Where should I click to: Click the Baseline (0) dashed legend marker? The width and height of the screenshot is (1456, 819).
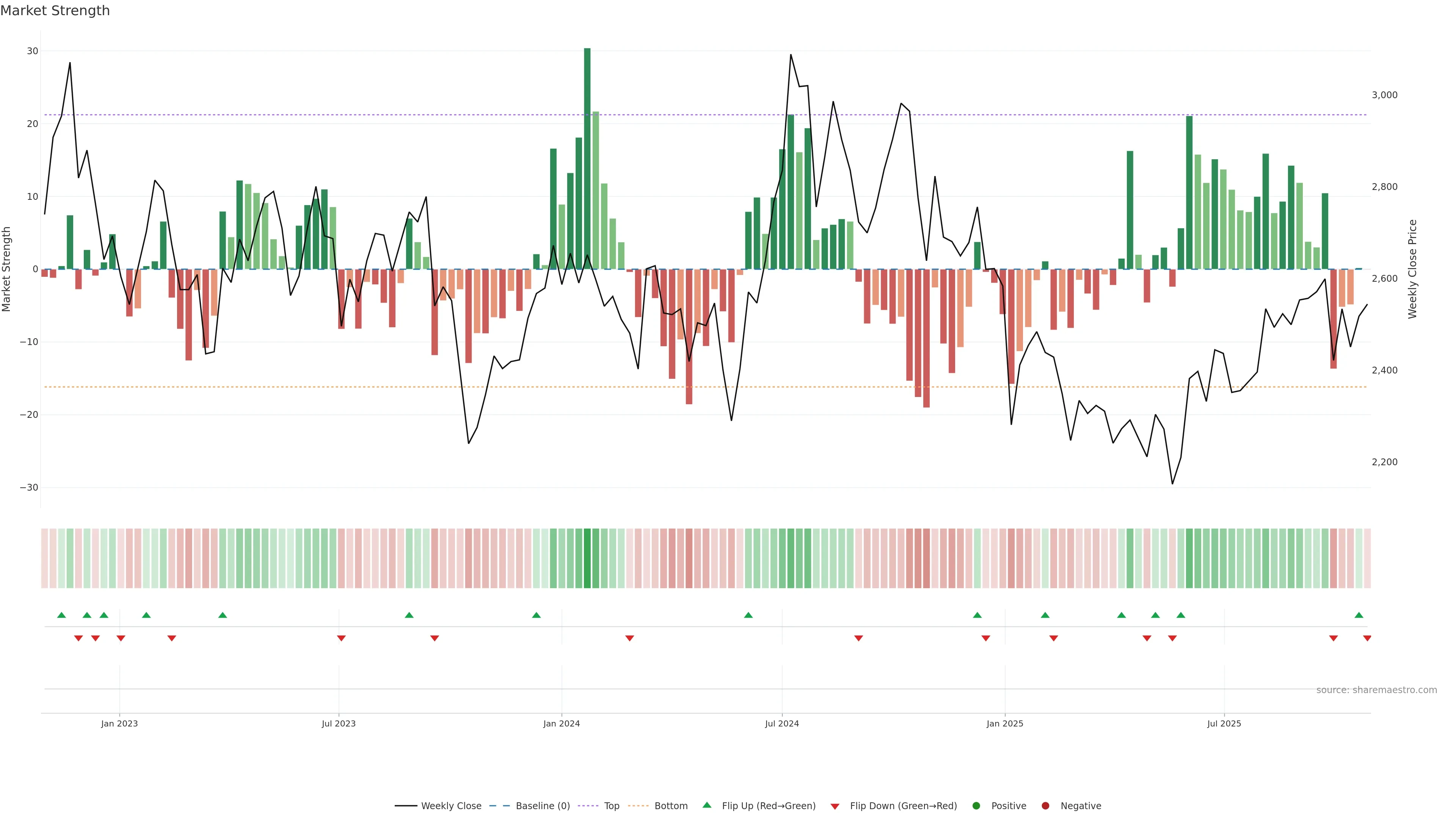click(x=499, y=805)
